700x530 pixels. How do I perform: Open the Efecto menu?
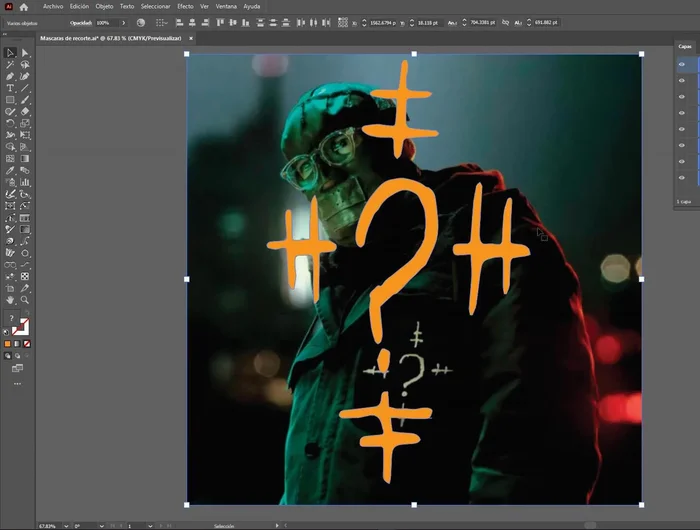tap(185, 6)
